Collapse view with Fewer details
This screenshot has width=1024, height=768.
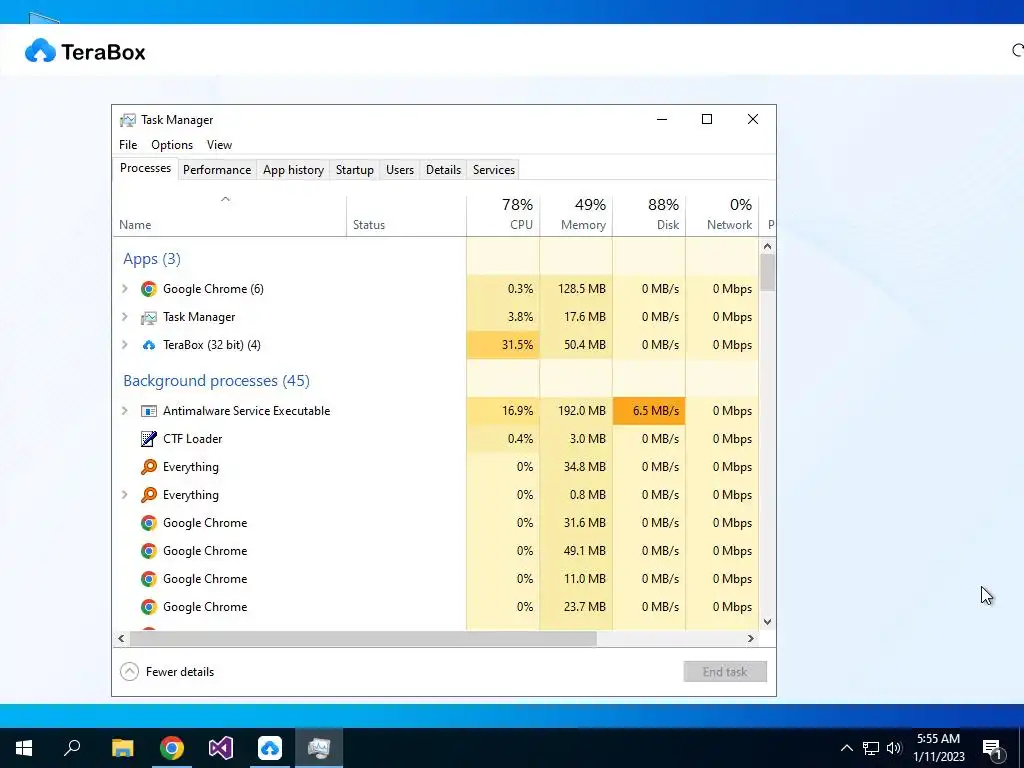[x=167, y=672]
